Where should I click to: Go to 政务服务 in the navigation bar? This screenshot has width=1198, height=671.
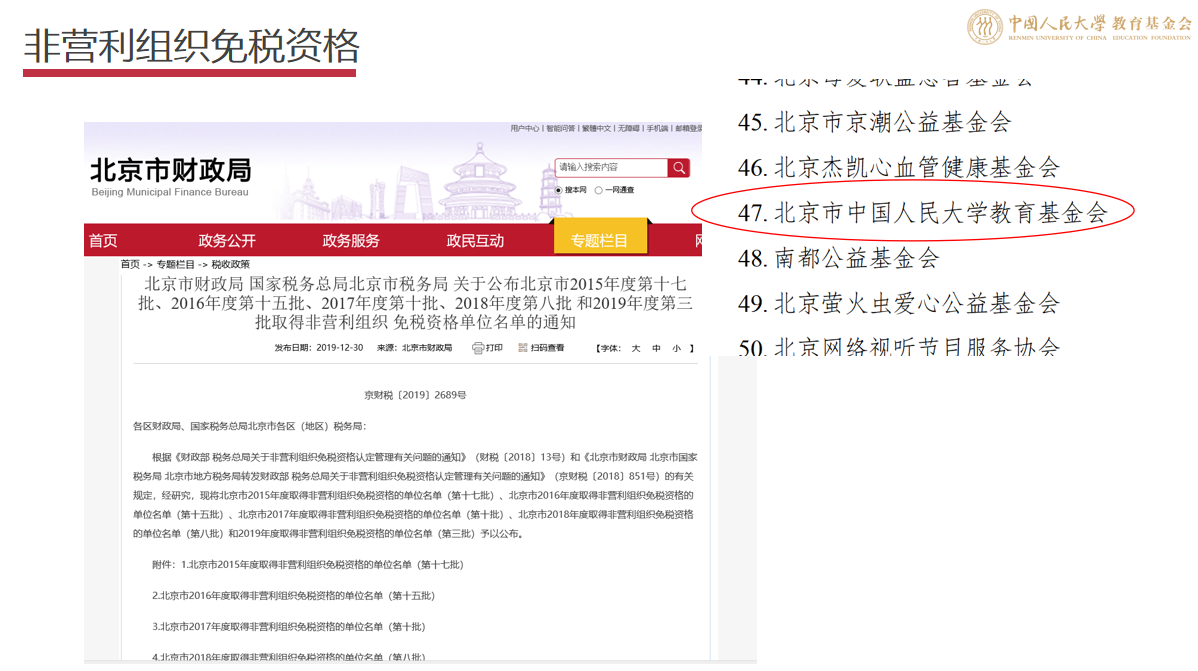coord(351,240)
